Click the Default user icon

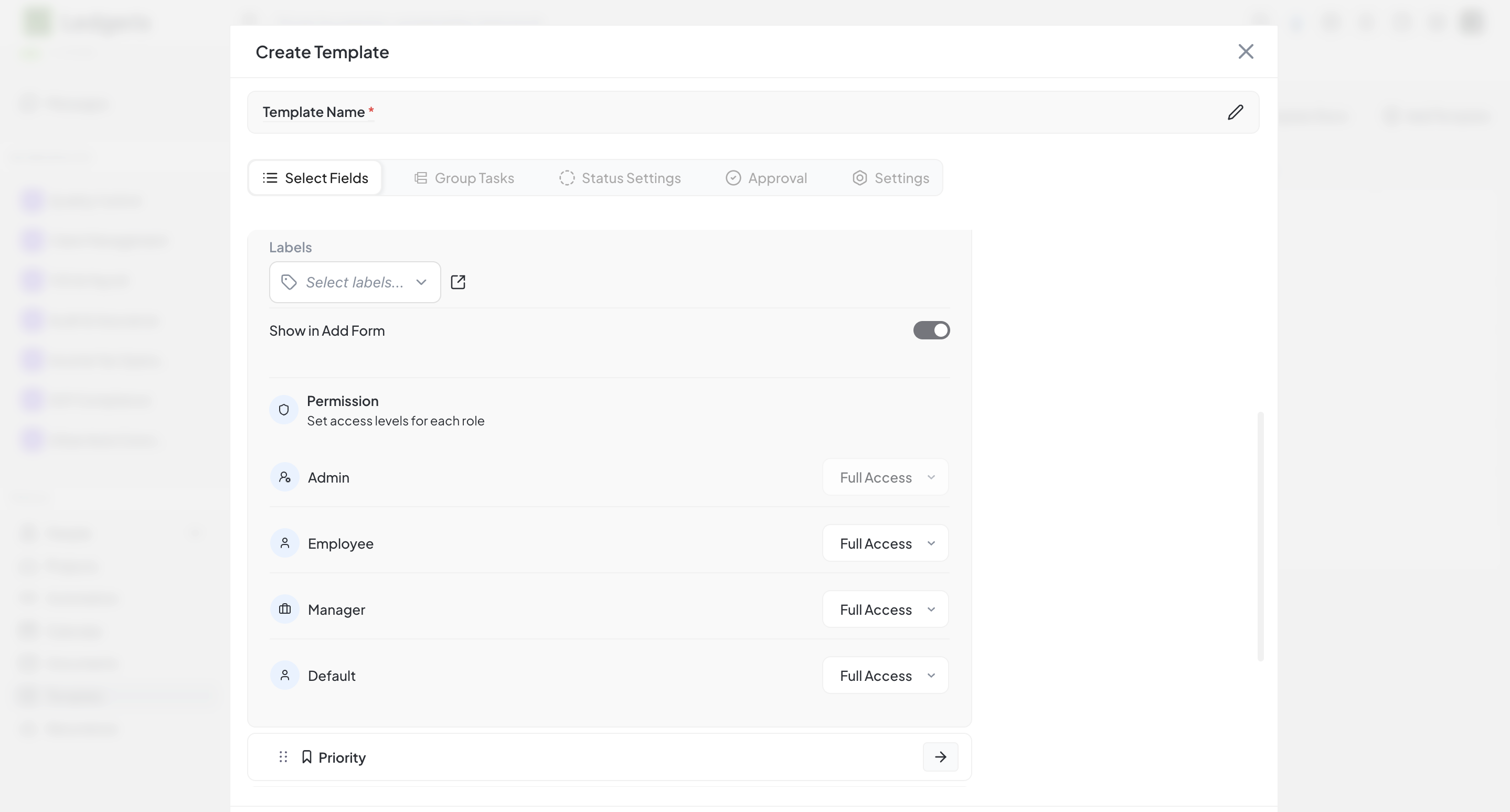[285, 675]
